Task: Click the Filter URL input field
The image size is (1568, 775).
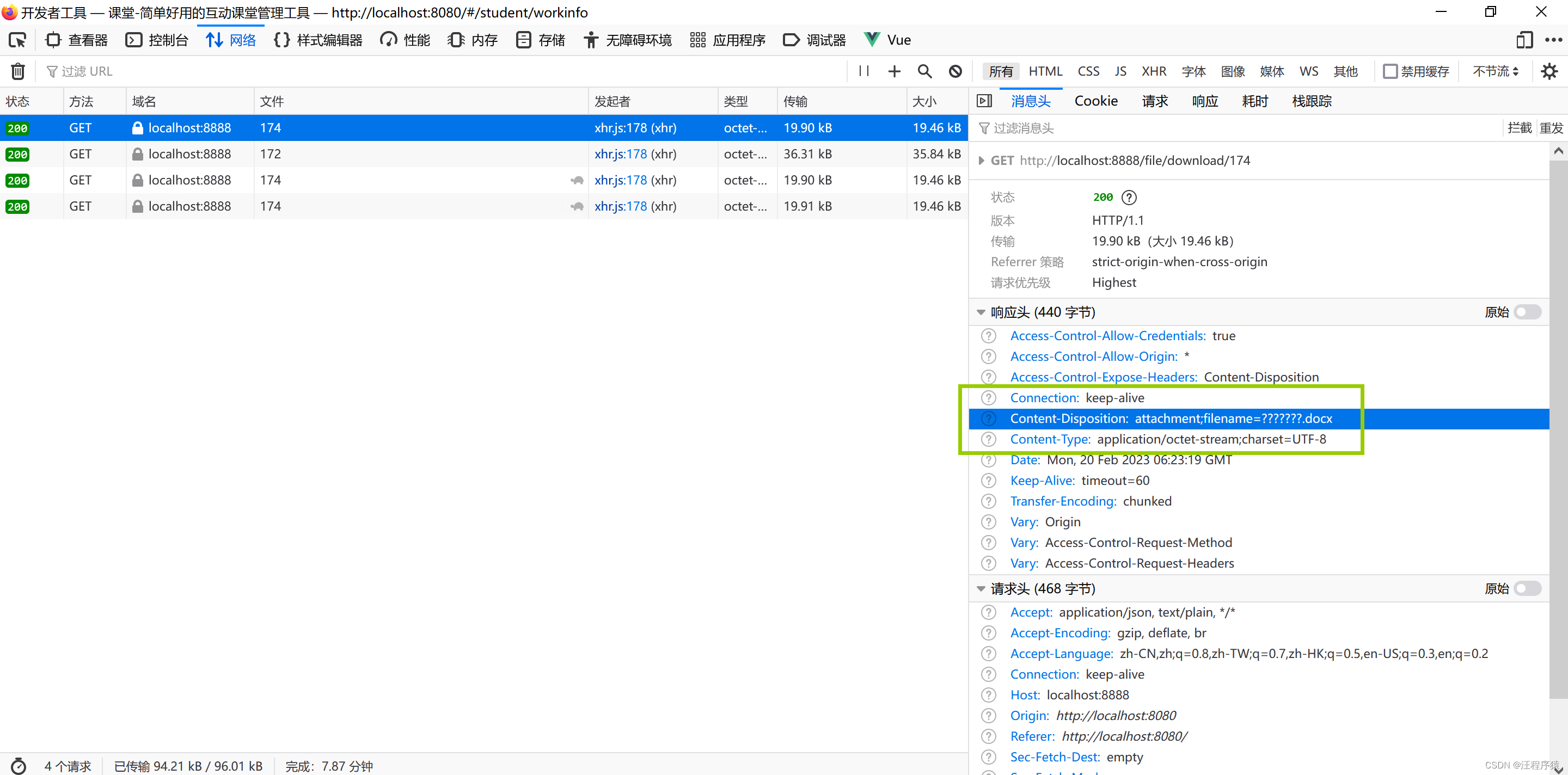Action: point(443,71)
